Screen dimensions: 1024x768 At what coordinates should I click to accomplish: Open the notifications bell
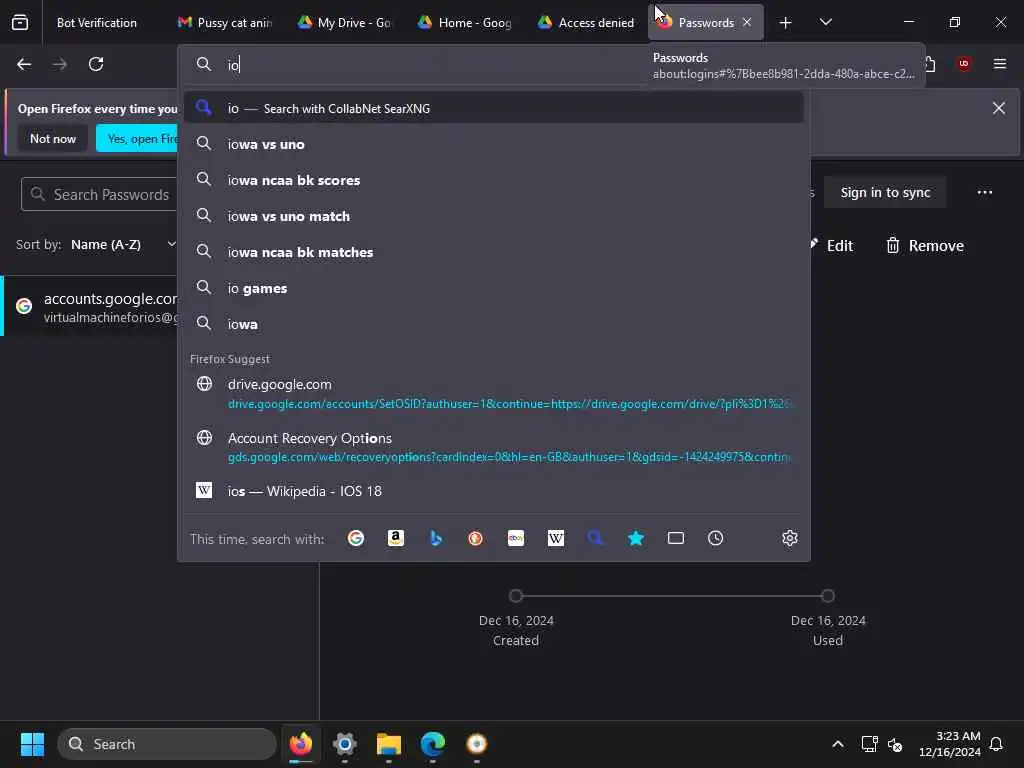coord(997,744)
